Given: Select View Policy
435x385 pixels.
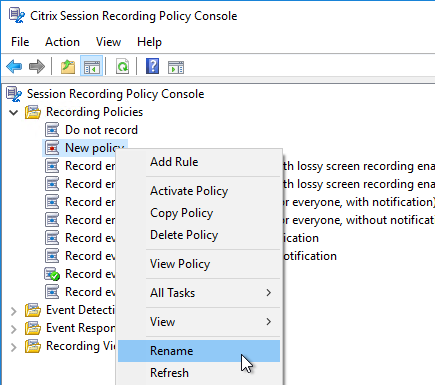Looking at the screenshot, I should click(x=199, y=264).
